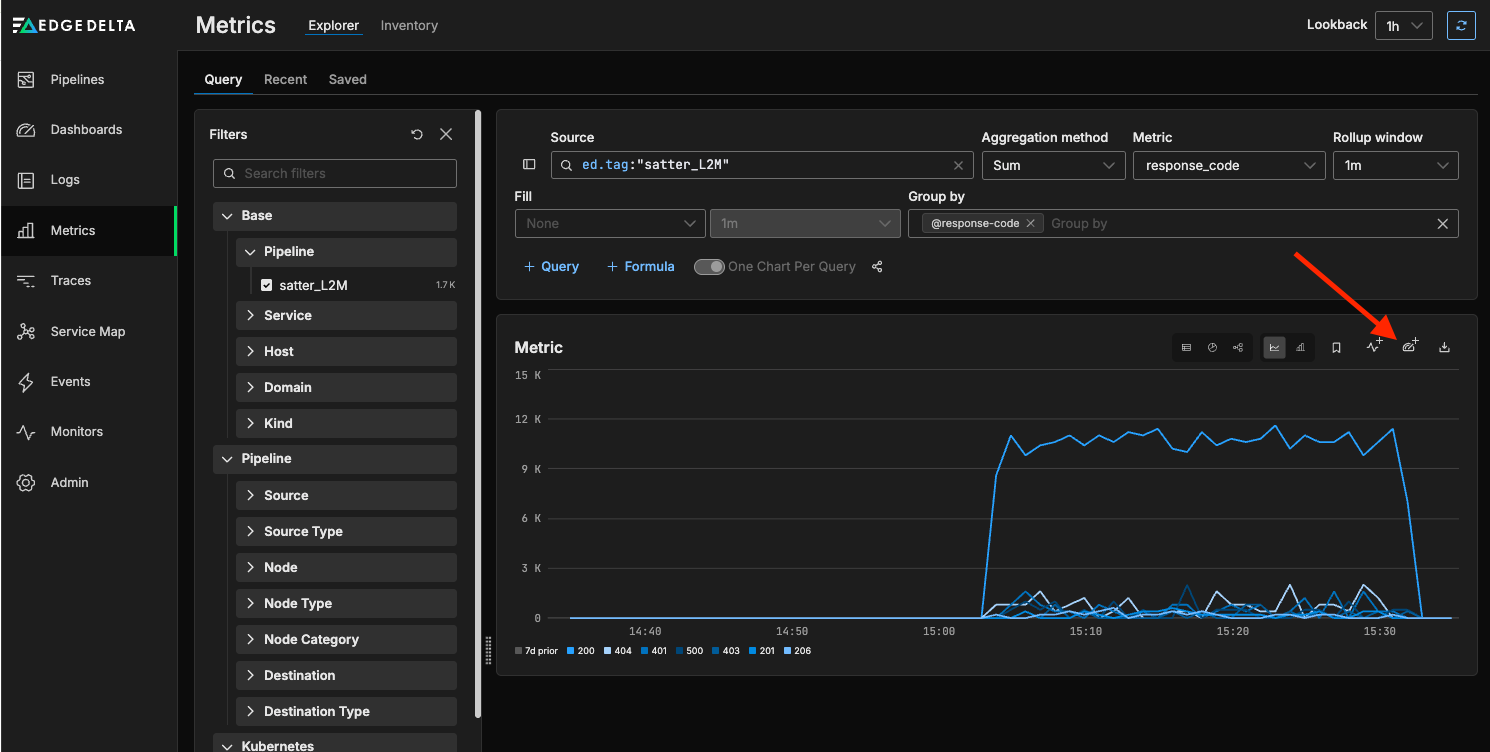This screenshot has width=1490, height=752.
Task: Switch chart to bar chart view
Action: [x=1300, y=347]
